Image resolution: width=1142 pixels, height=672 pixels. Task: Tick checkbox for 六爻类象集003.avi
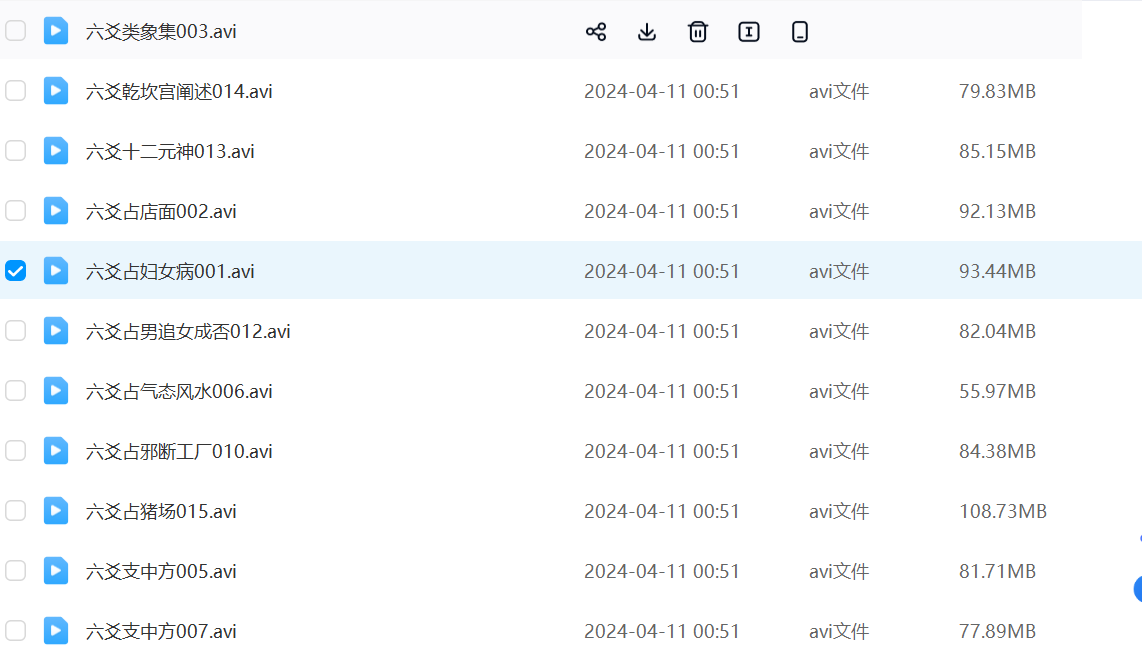(16, 31)
